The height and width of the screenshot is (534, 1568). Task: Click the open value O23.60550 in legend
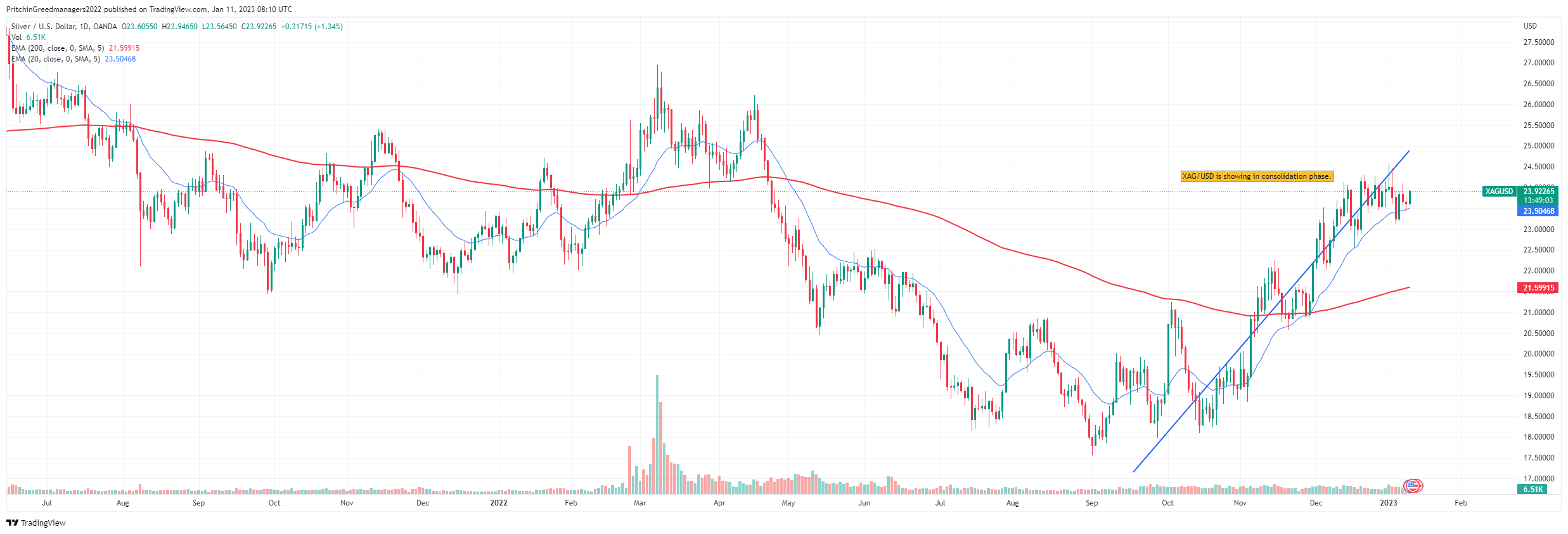tap(139, 27)
